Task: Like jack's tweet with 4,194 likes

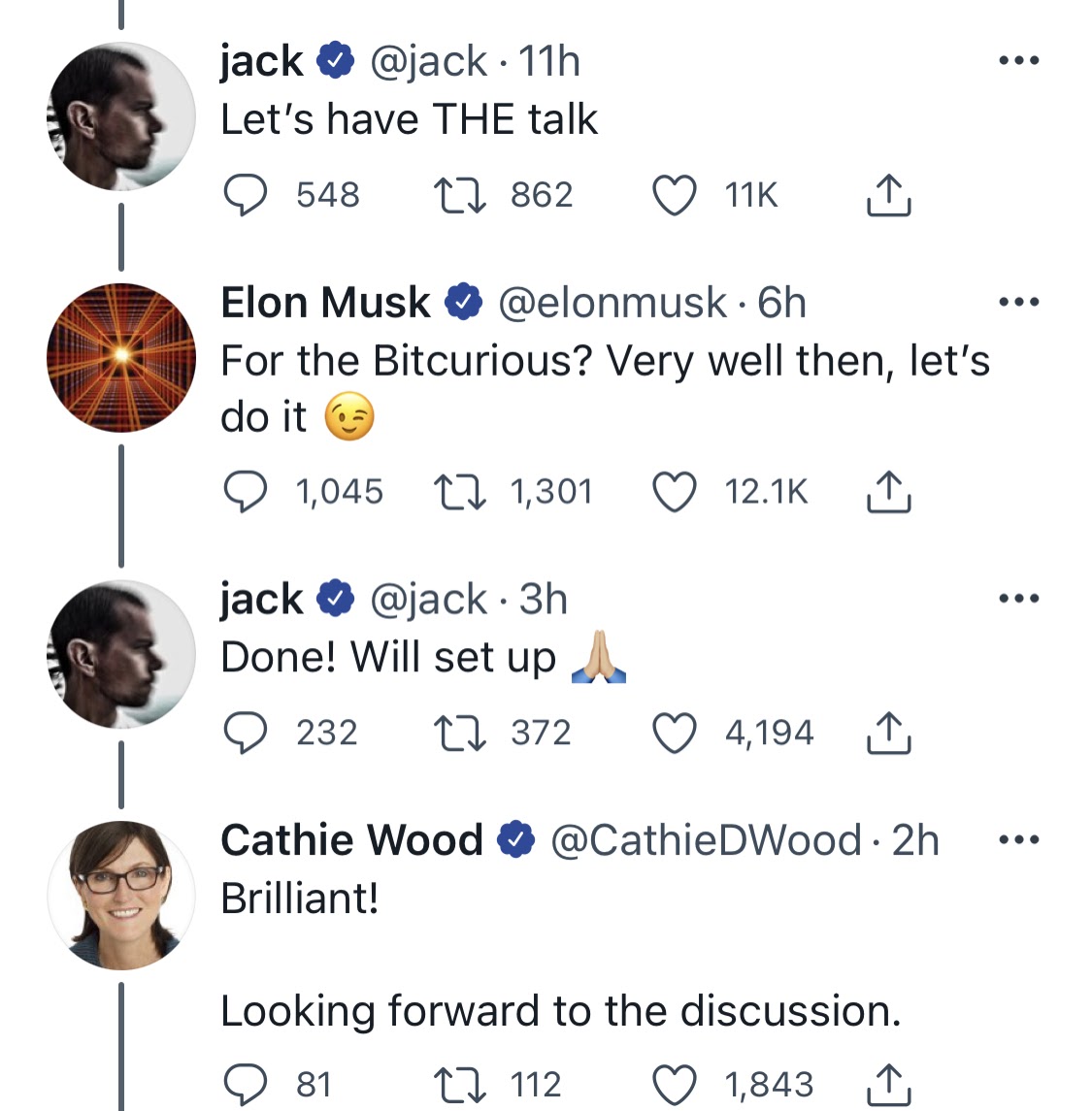Action: 674,733
